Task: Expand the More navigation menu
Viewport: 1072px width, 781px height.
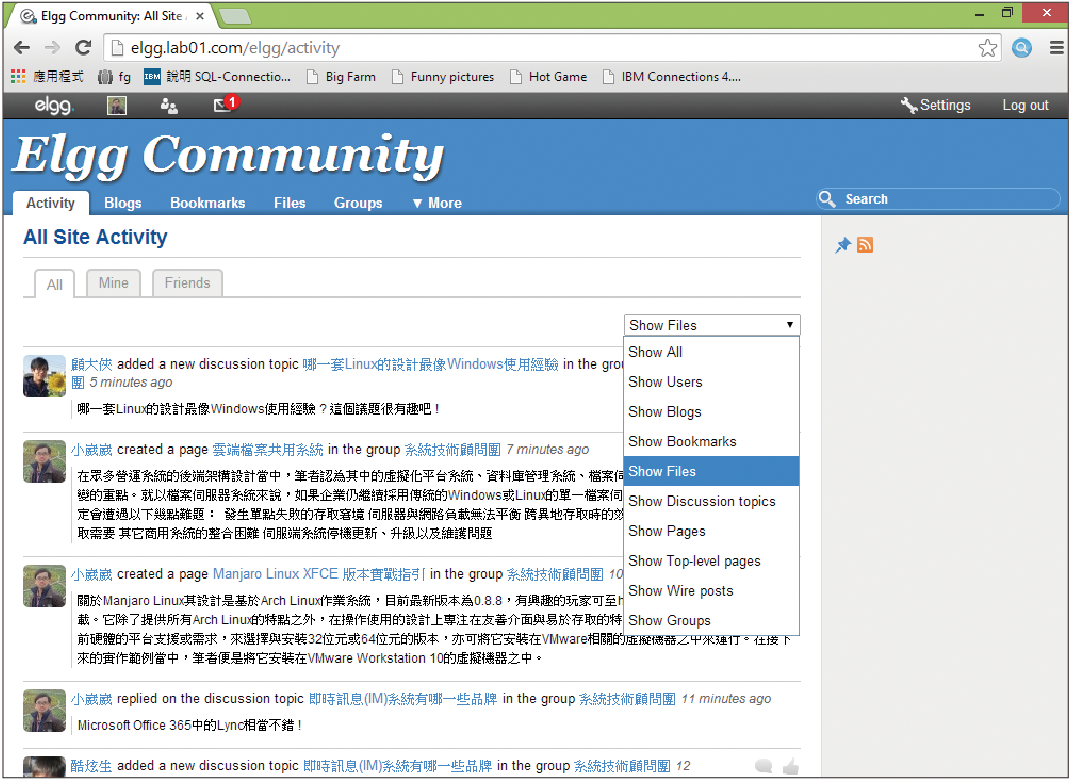Action: click(438, 203)
